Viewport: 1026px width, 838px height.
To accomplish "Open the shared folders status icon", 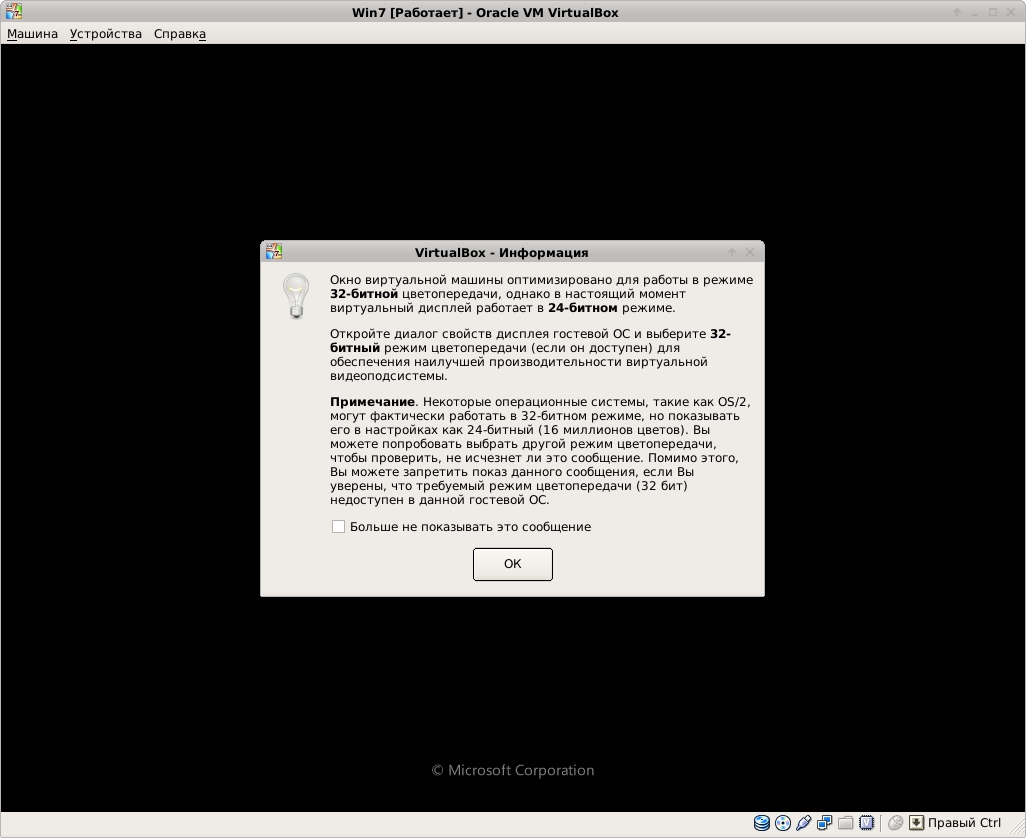I will 845,823.
